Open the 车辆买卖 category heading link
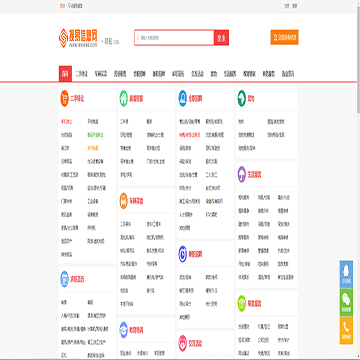 [x=136, y=201]
